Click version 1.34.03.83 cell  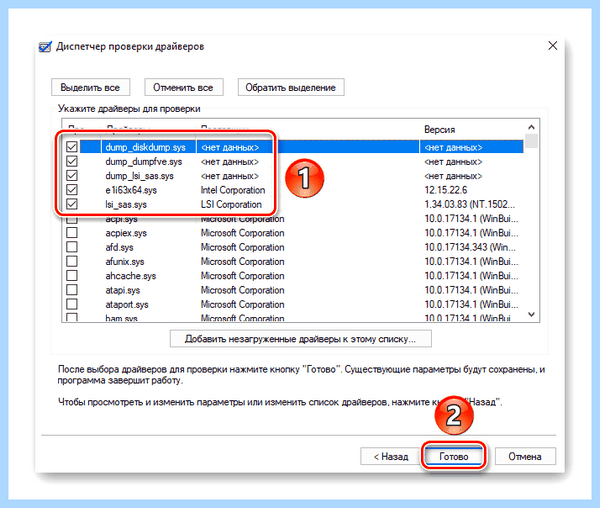pyautogui.click(x=471, y=205)
